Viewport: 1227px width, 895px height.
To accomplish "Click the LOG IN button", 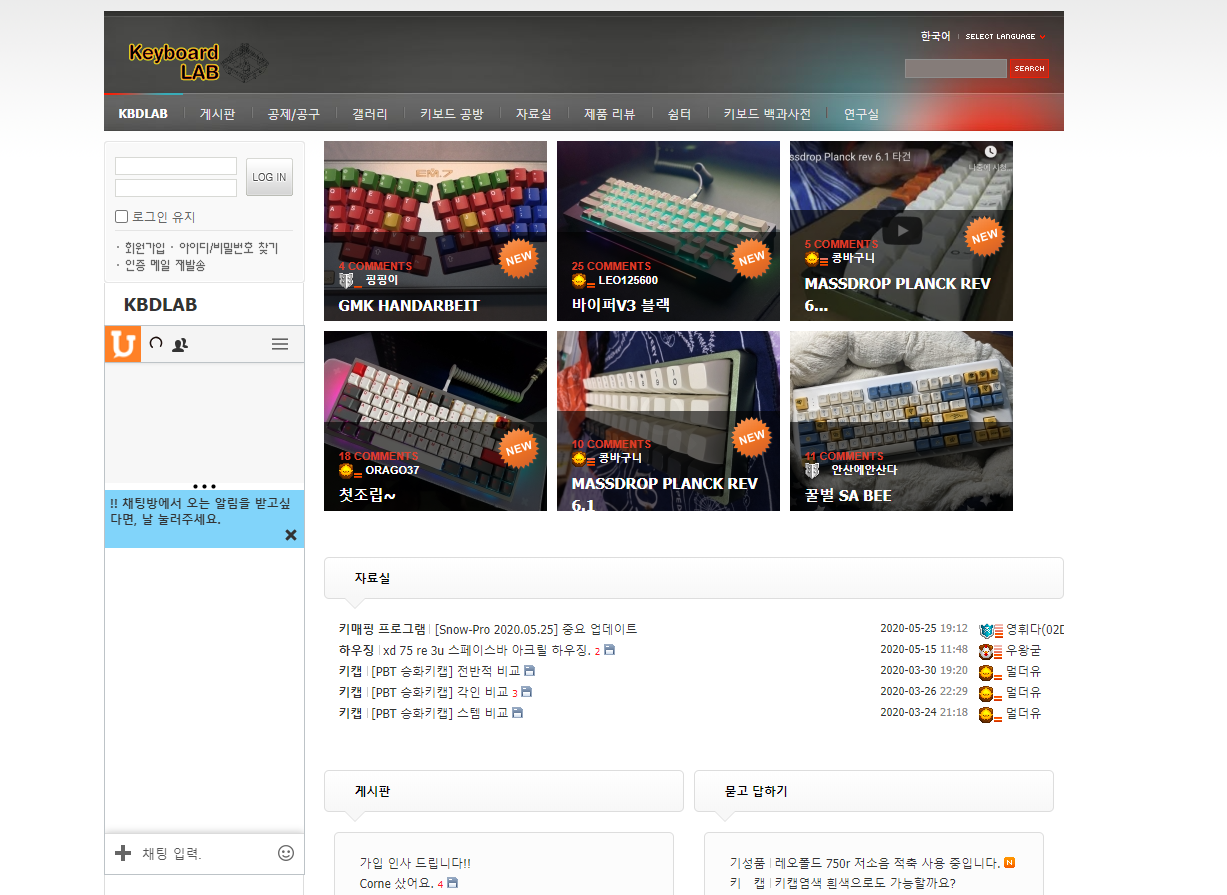I will (269, 177).
